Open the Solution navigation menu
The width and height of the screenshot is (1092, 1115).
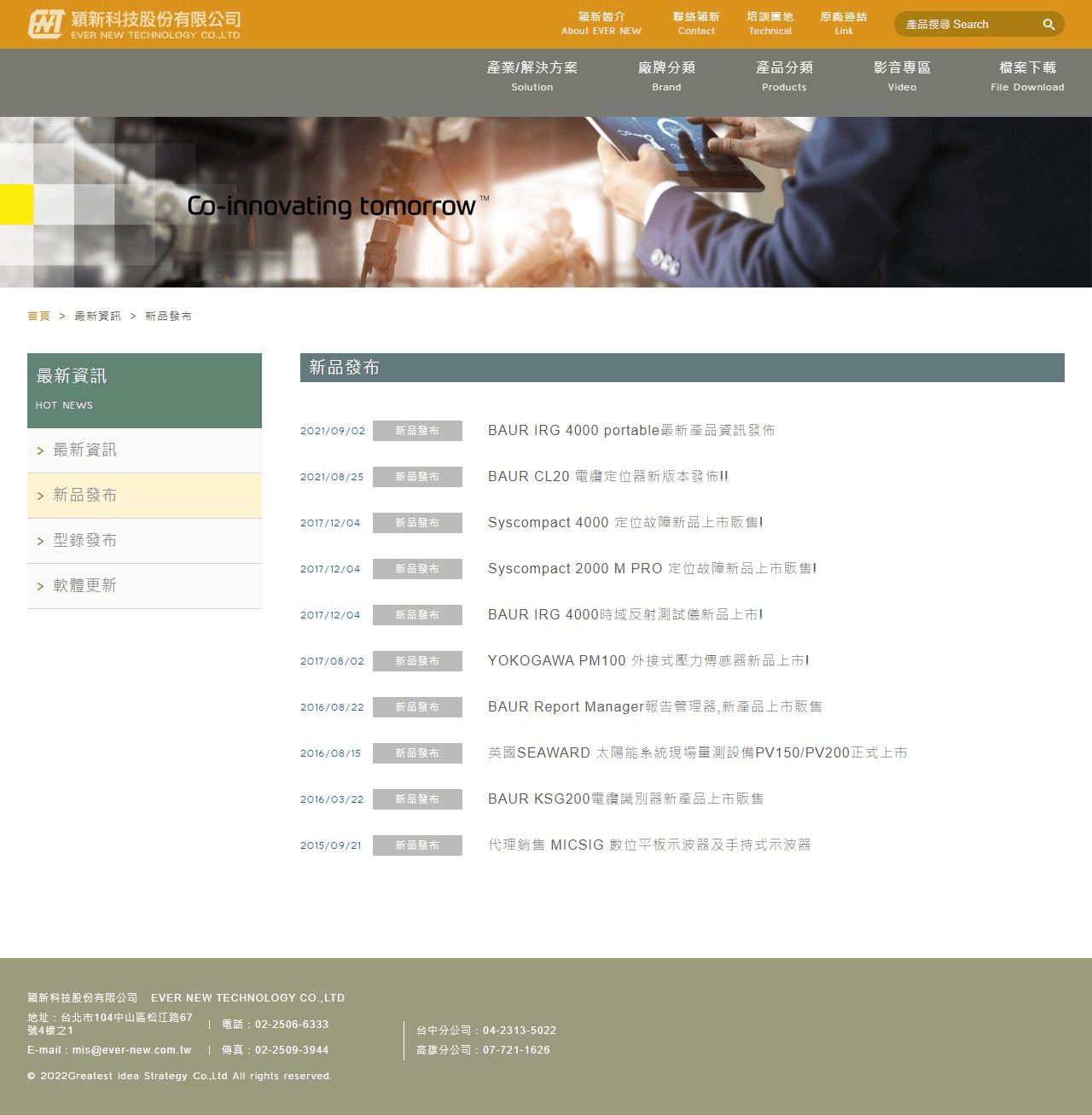[532, 76]
